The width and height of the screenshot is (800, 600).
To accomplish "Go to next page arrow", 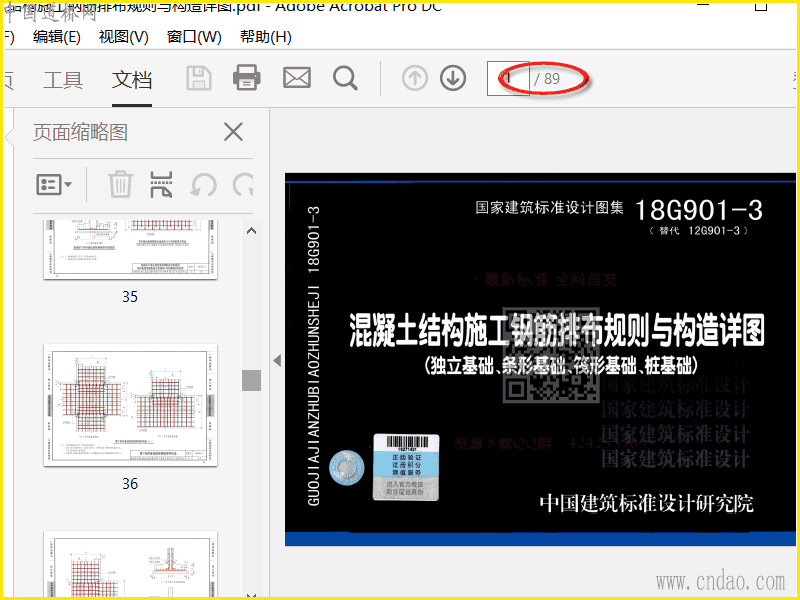I will tap(453, 79).
